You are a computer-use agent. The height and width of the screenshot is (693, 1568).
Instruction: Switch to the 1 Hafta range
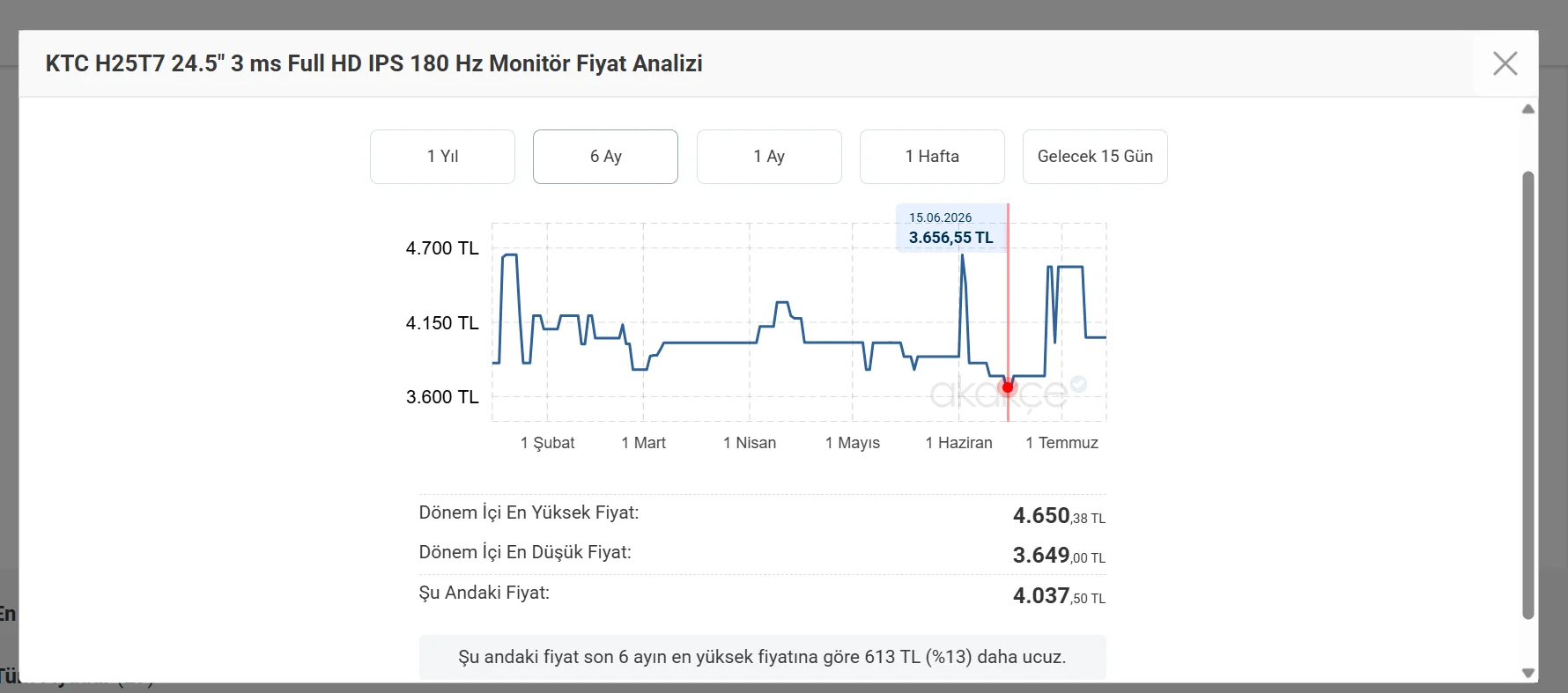point(932,157)
